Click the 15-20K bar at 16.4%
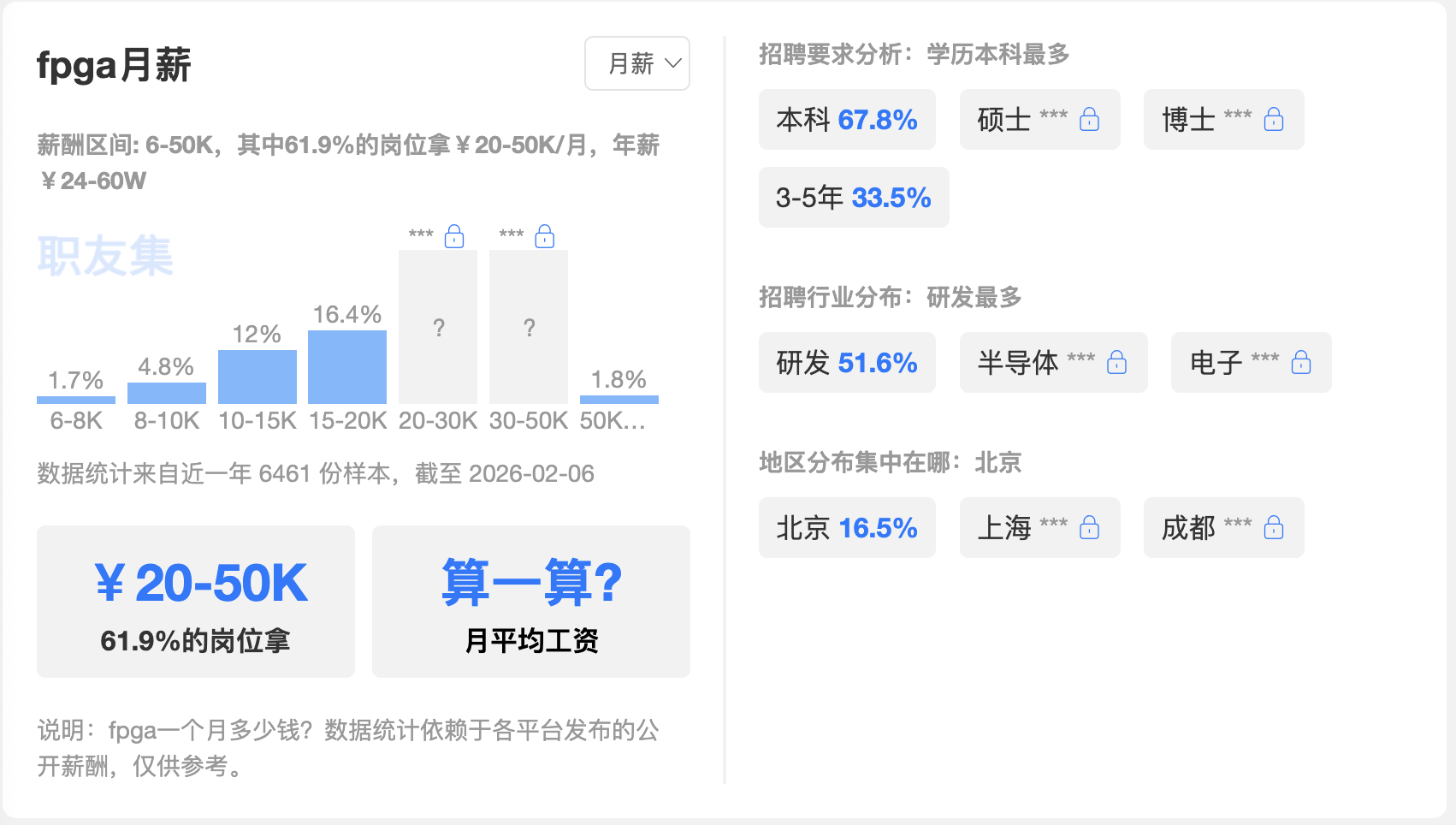 tap(347, 367)
